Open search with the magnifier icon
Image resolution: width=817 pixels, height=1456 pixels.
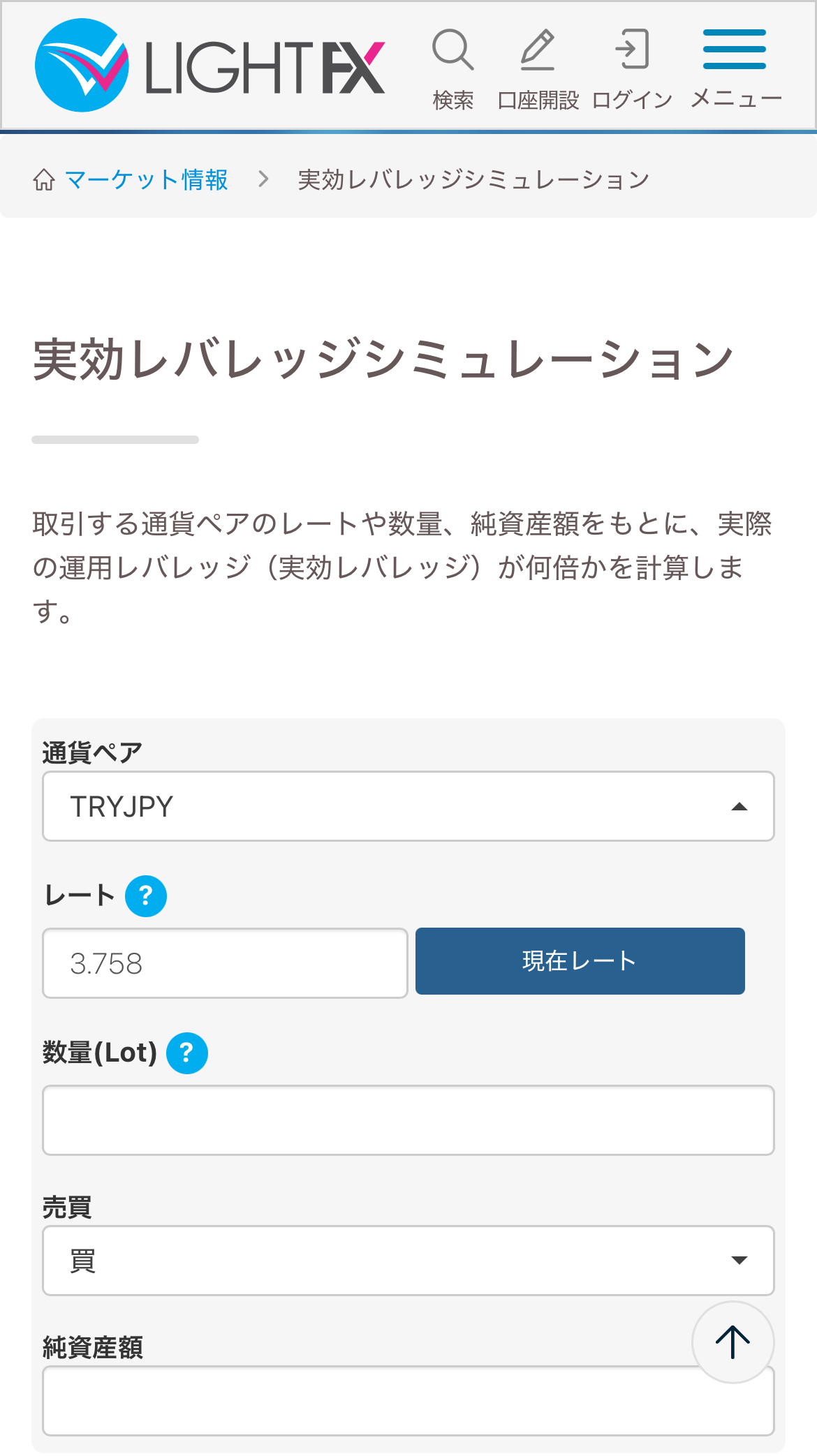click(453, 50)
